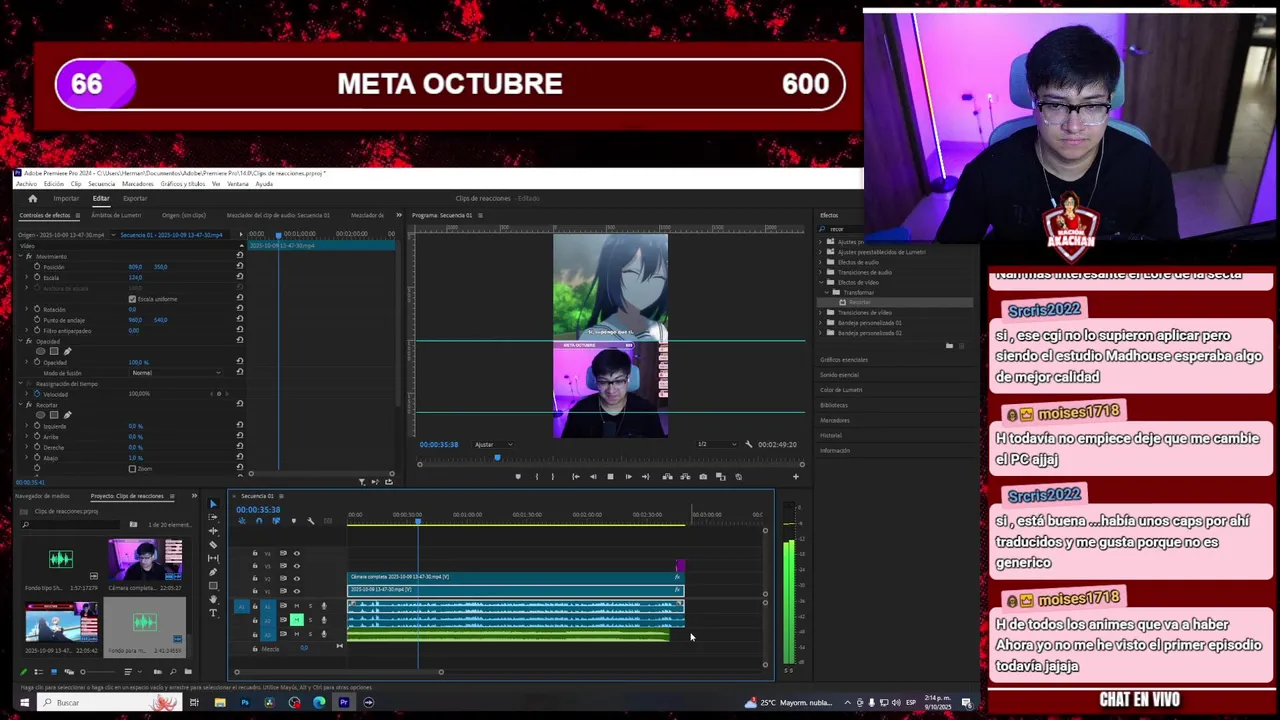Screen dimensions: 1280x720
Task: Click the pen mask tool under Recortar
Action: [67, 415]
